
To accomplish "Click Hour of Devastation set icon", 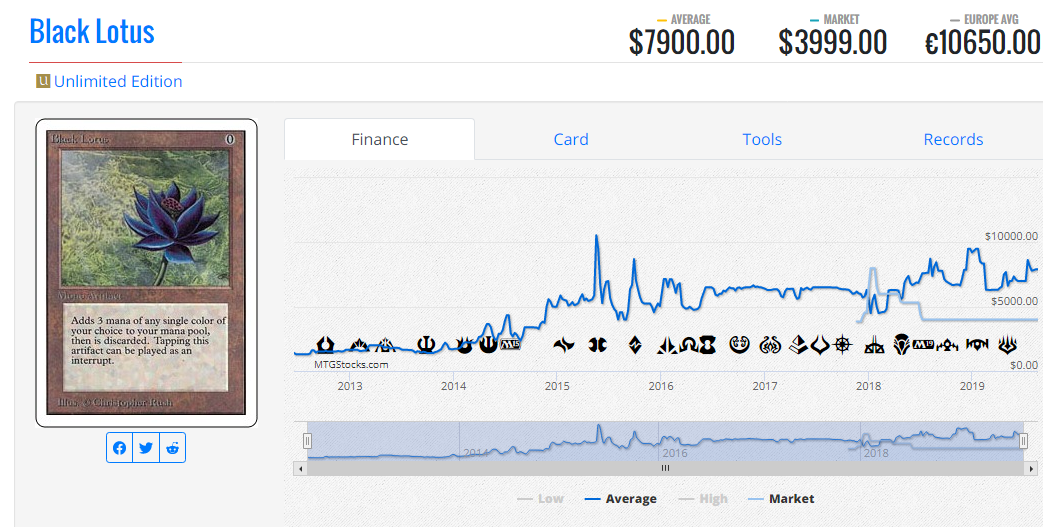I will click(820, 345).
